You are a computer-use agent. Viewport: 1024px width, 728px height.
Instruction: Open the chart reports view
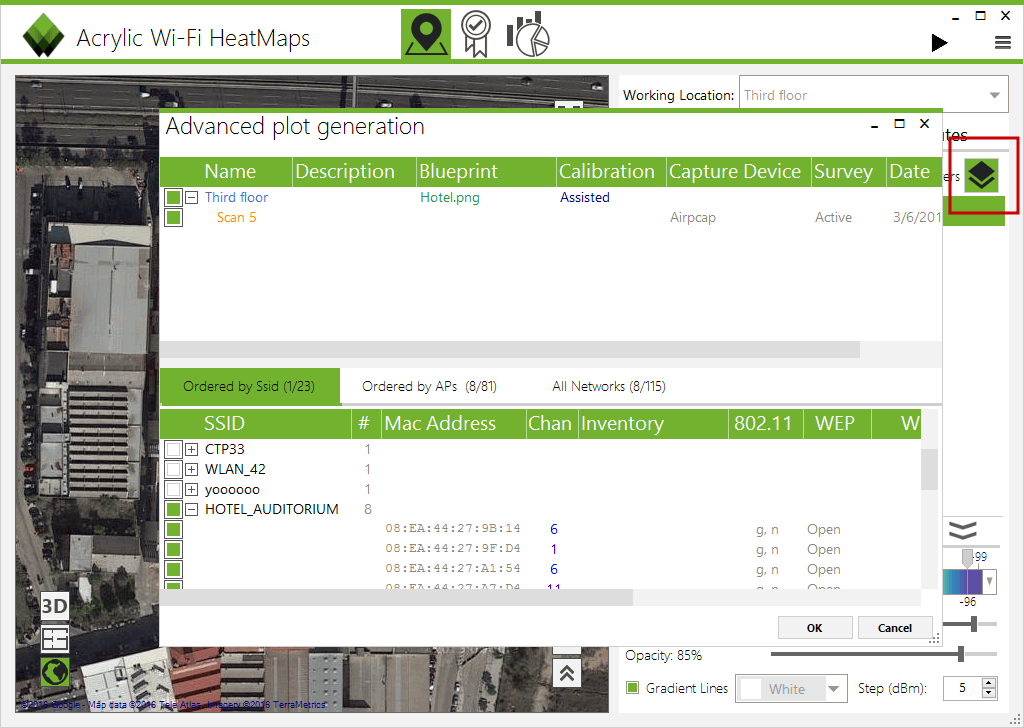pos(528,34)
